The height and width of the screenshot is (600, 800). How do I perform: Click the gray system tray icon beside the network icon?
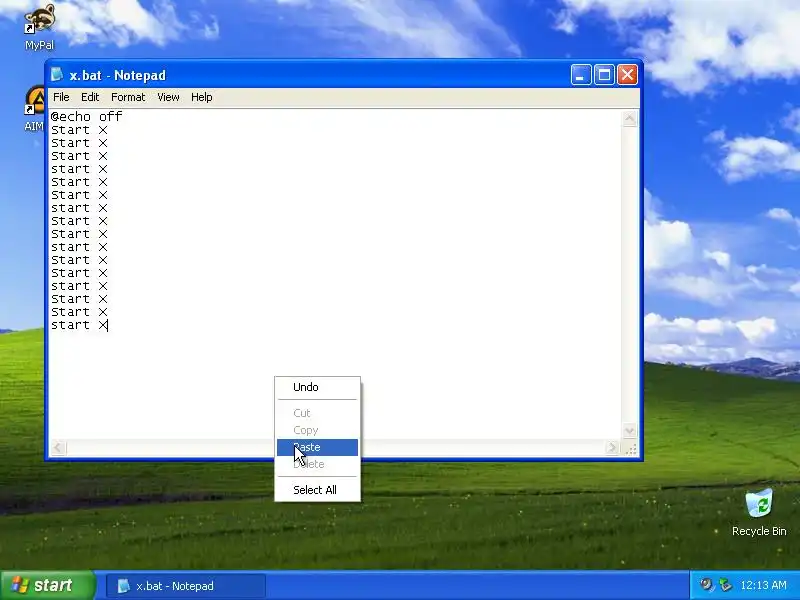coord(707,584)
